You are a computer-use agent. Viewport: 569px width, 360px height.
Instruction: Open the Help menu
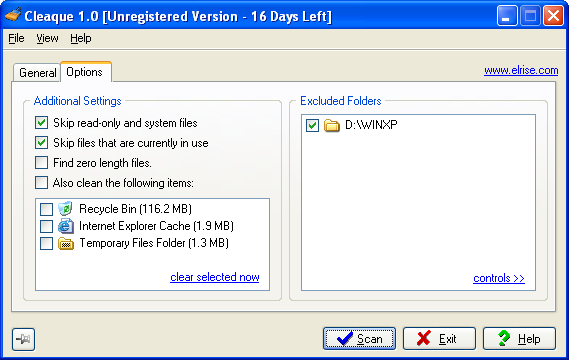click(81, 38)
